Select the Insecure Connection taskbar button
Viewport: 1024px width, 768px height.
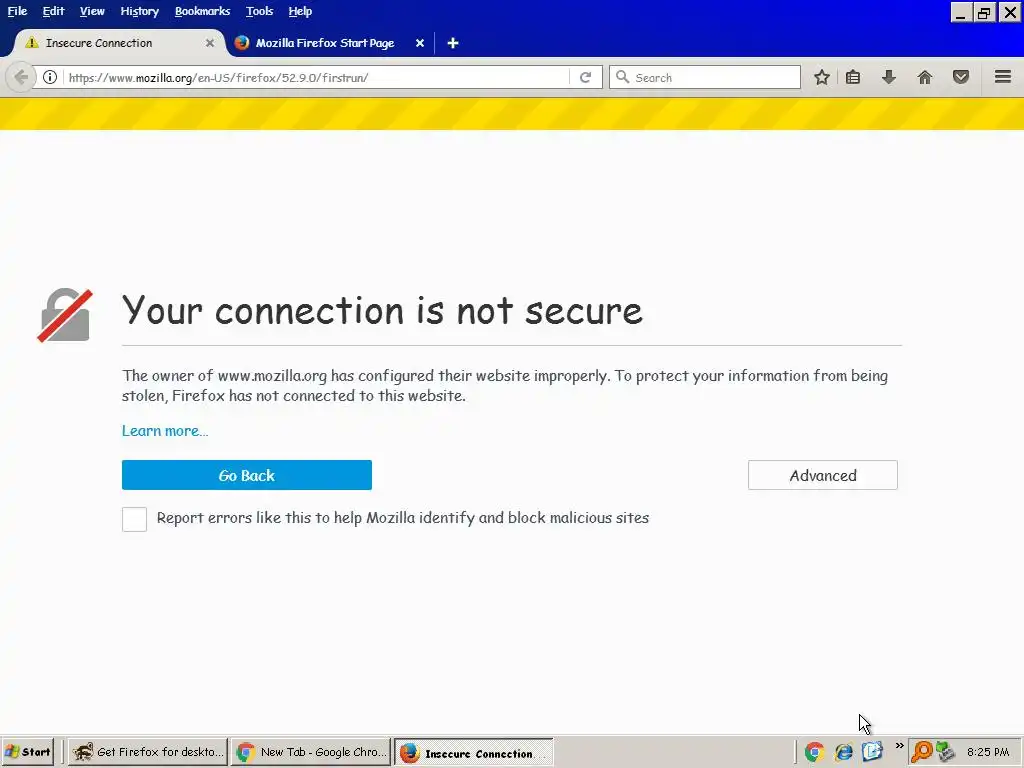tap(474, 752)
